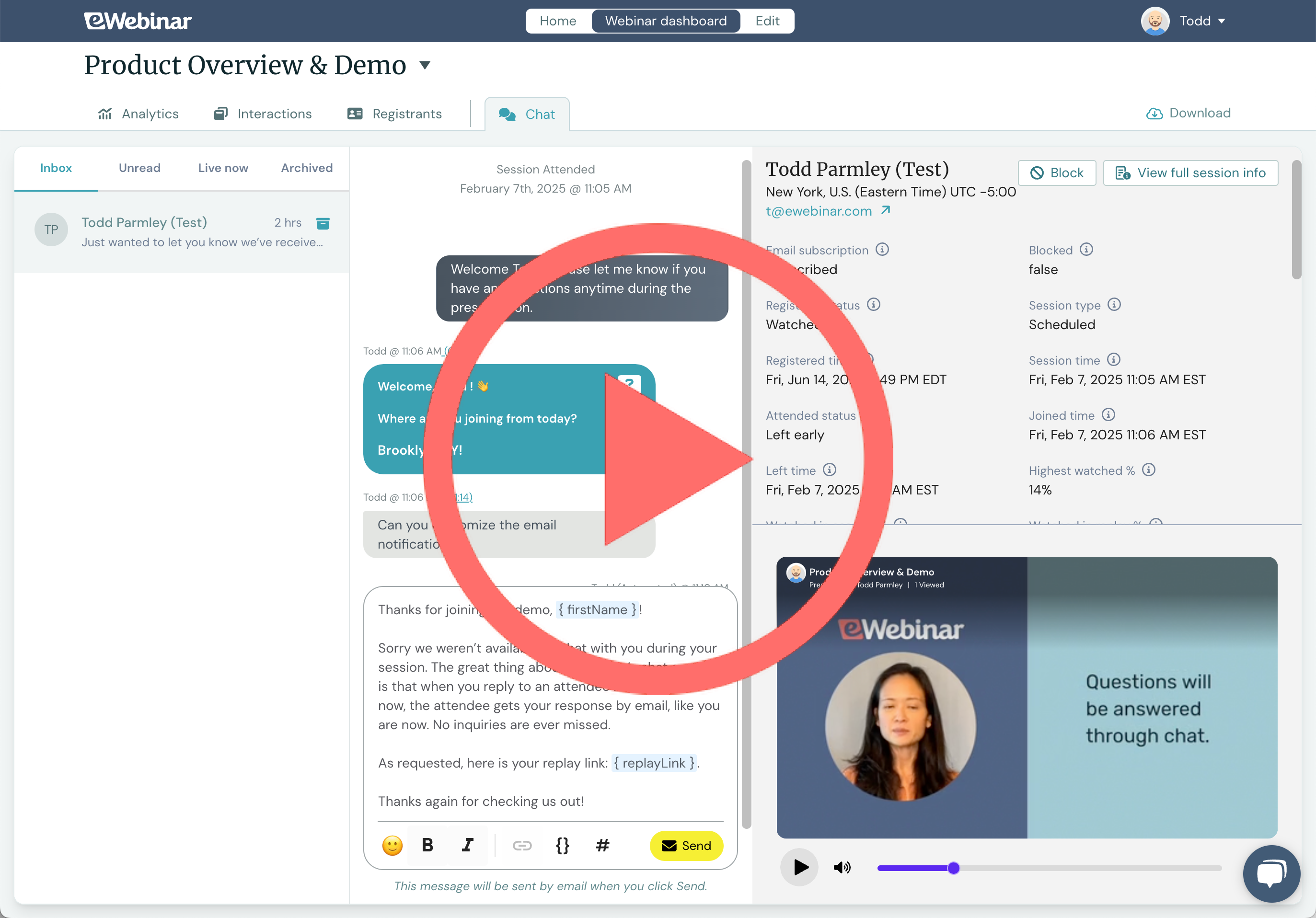This screenshot has height=918, width=1316.
Task: Insert a variable with curly braces icon
Action: [562, 845]
